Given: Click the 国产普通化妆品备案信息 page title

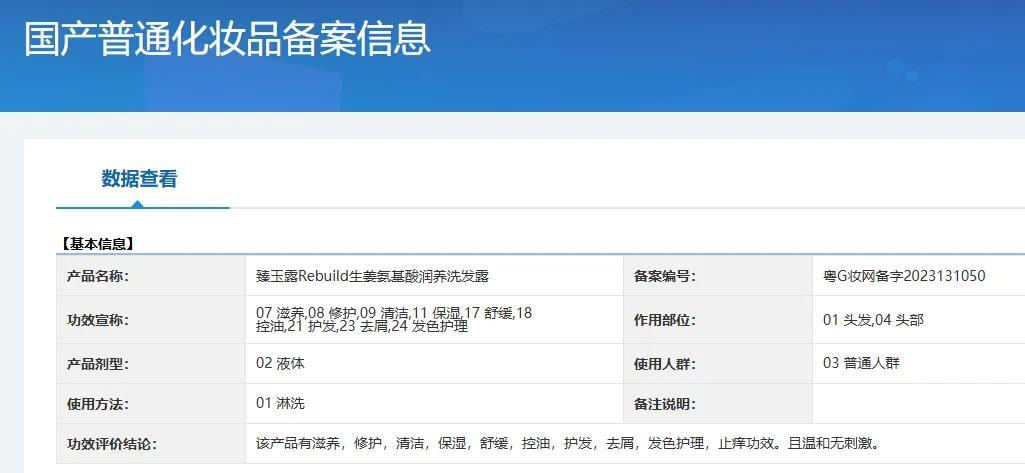Looking at the screenshot, I should [x=227, y=38].
